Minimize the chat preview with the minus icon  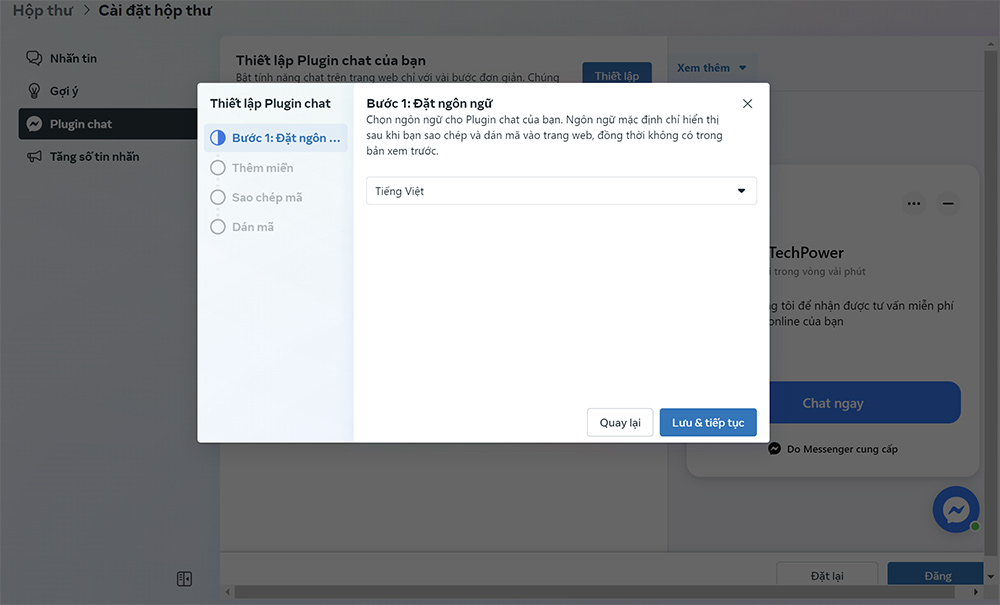(948, 204)
